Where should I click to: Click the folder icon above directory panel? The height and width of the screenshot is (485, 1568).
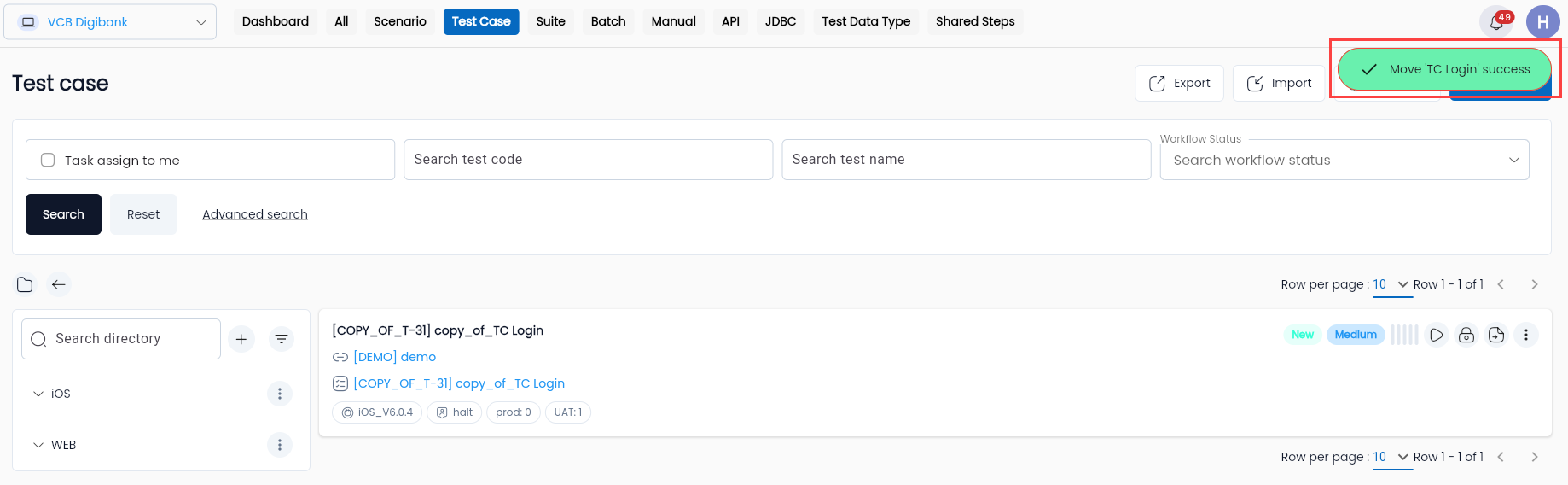click(x=25, y=284)
